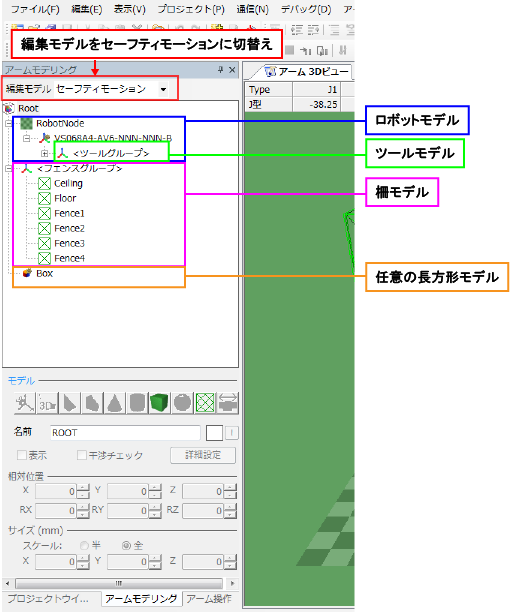This screenshot has width=510, height=612.
Task: Open the 編集モデル dropdown
Action: (x=163, y=89)
